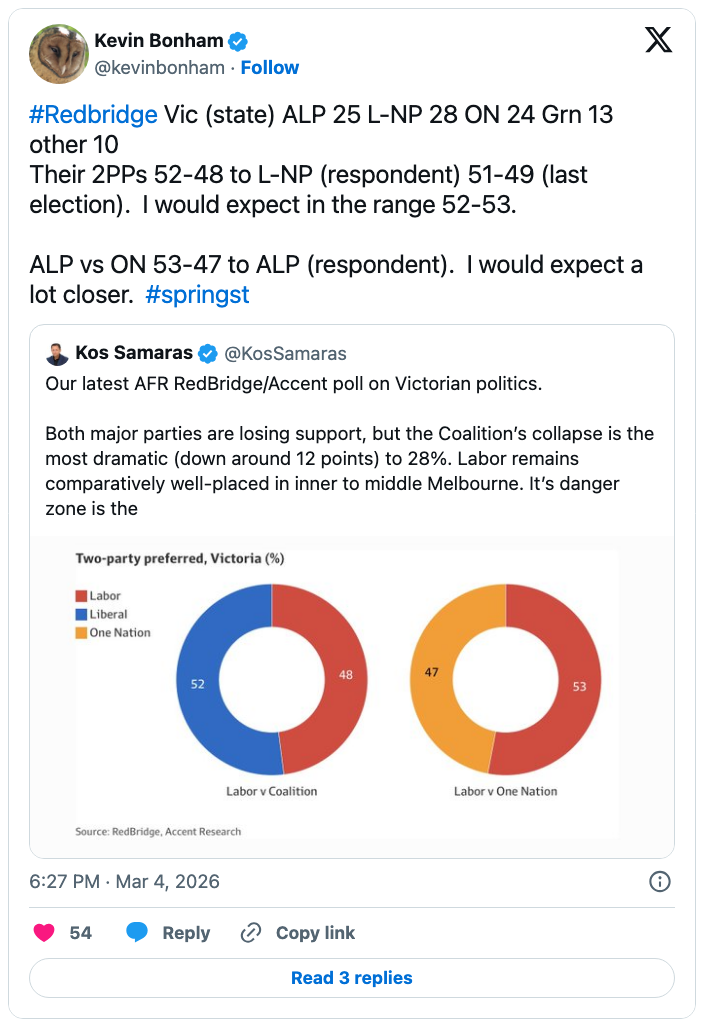This screenshot has width=711, height=1026.
Task: Click the X logo icon
Action: click(x=657, y=40)
